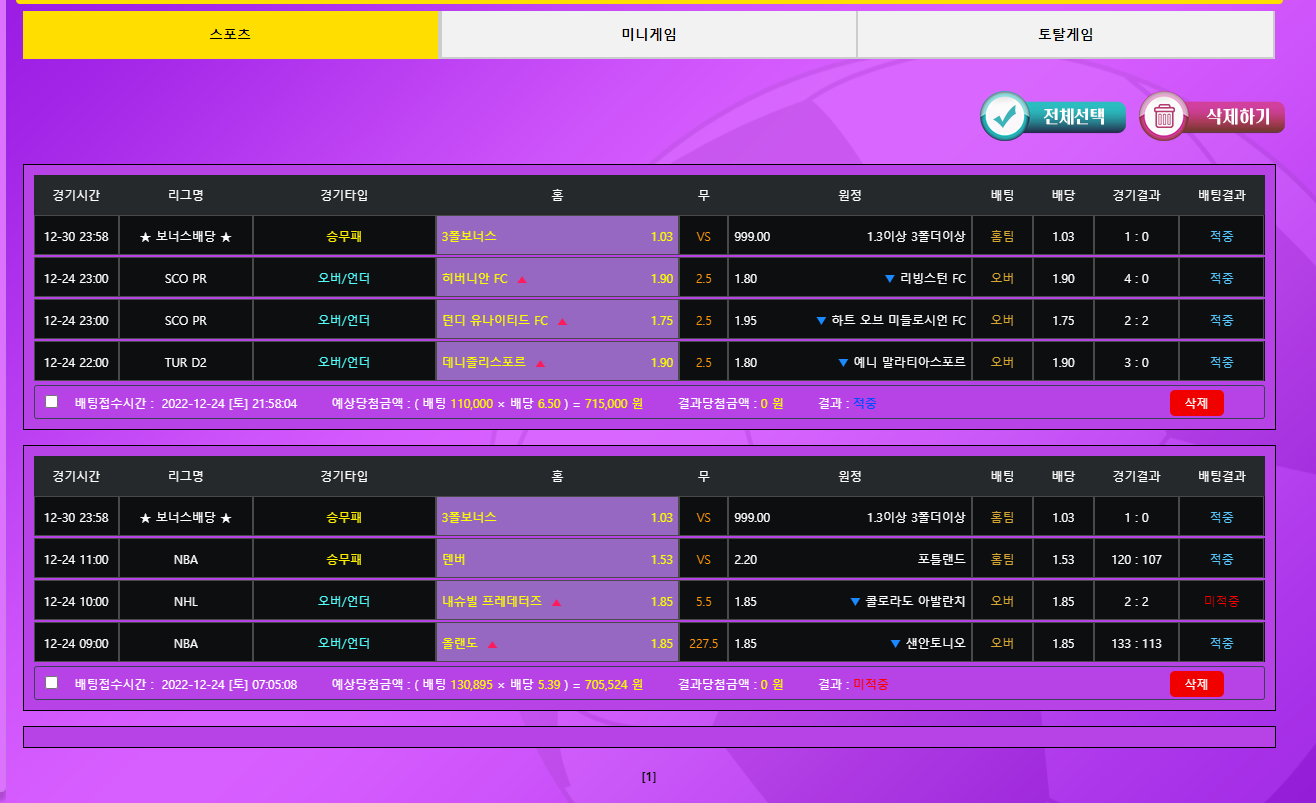Click blue down arrow beside 샌안토니오
The width and height of the screenshot is (1316, 803).
[x=895, y=644]
